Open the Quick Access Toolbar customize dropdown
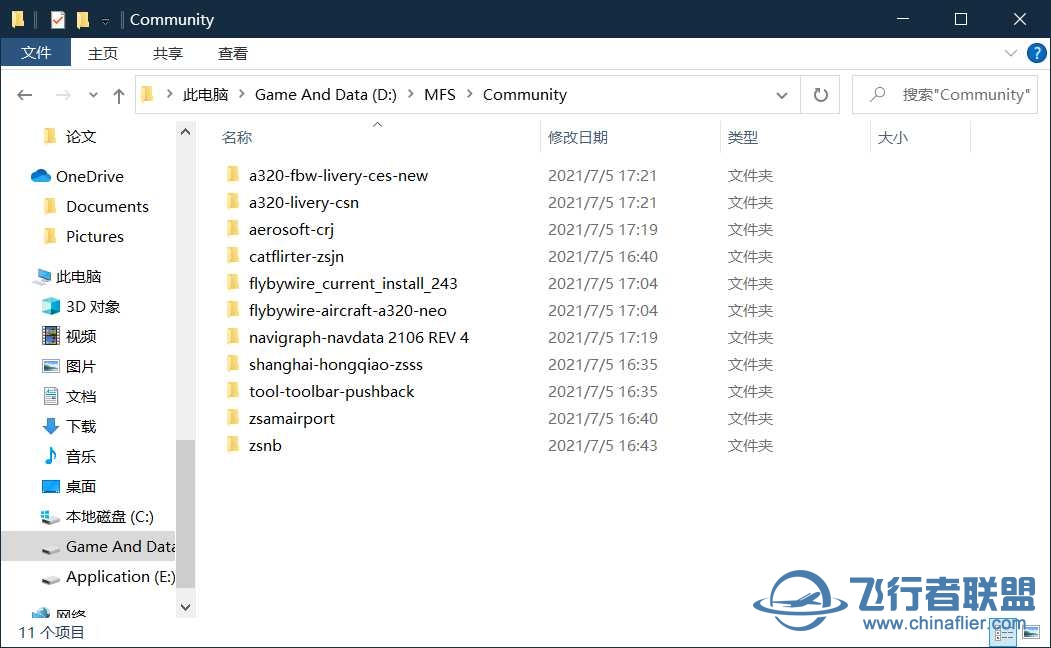This screenshot has height=648, width=1051. pyautogui.click(x=105, y=21)
